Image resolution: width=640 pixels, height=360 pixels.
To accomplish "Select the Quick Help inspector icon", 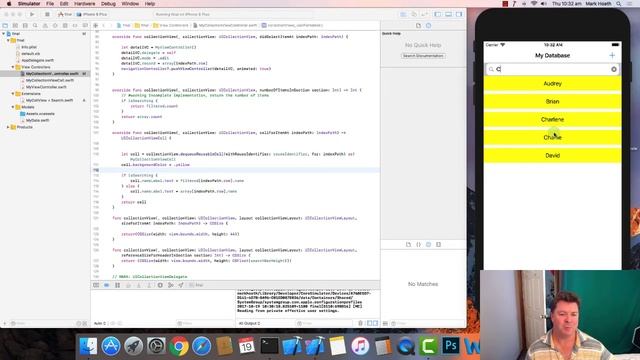I will (x=429, y=25).
